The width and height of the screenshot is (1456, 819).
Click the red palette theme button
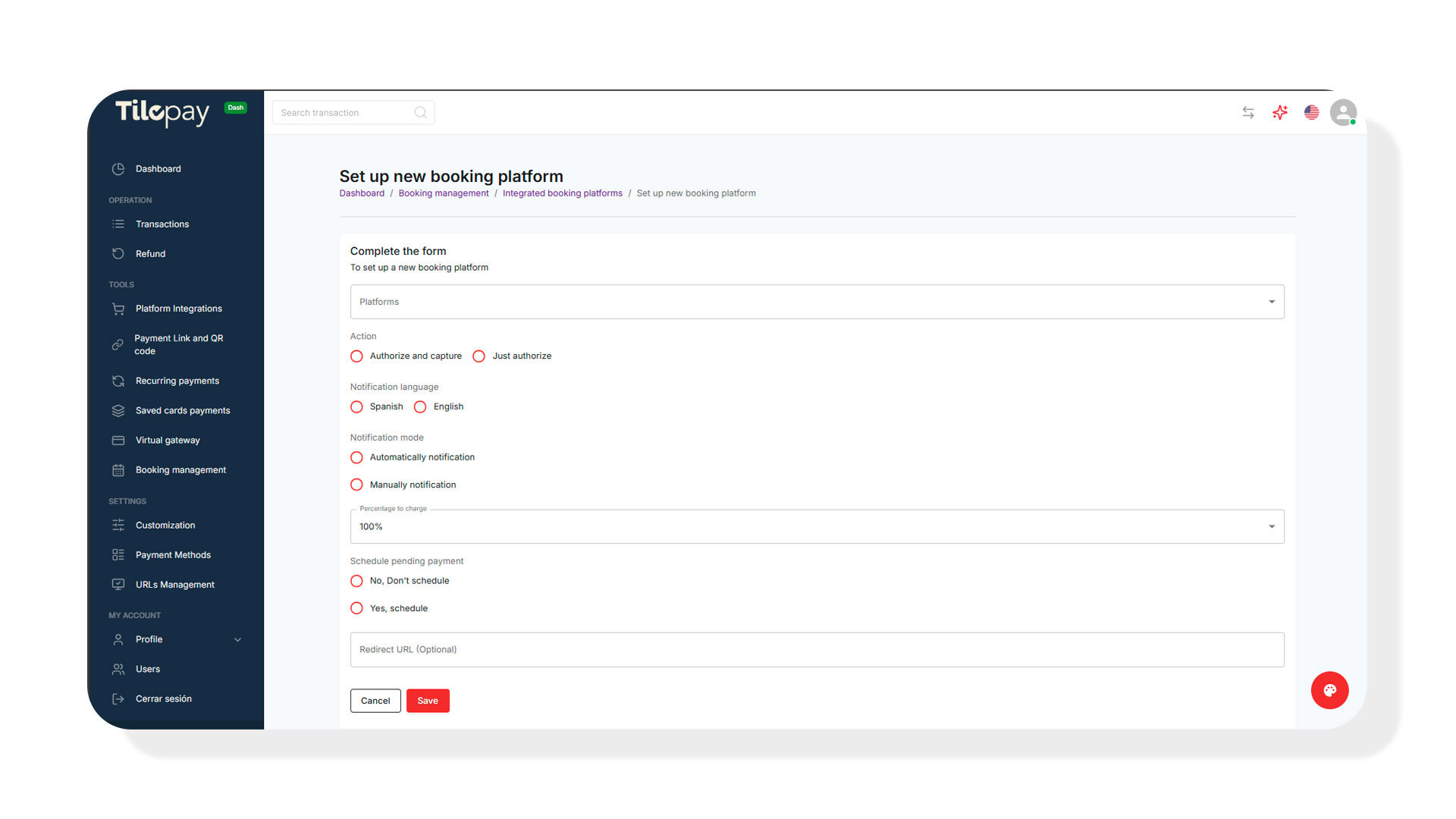tap(1329, 690)
